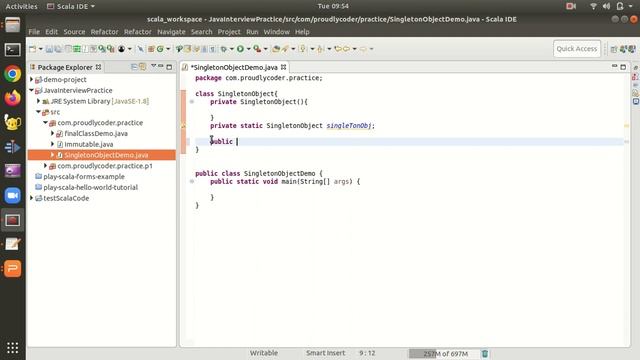Open the New wizard dropdown arrow

(x=40, y=49)
